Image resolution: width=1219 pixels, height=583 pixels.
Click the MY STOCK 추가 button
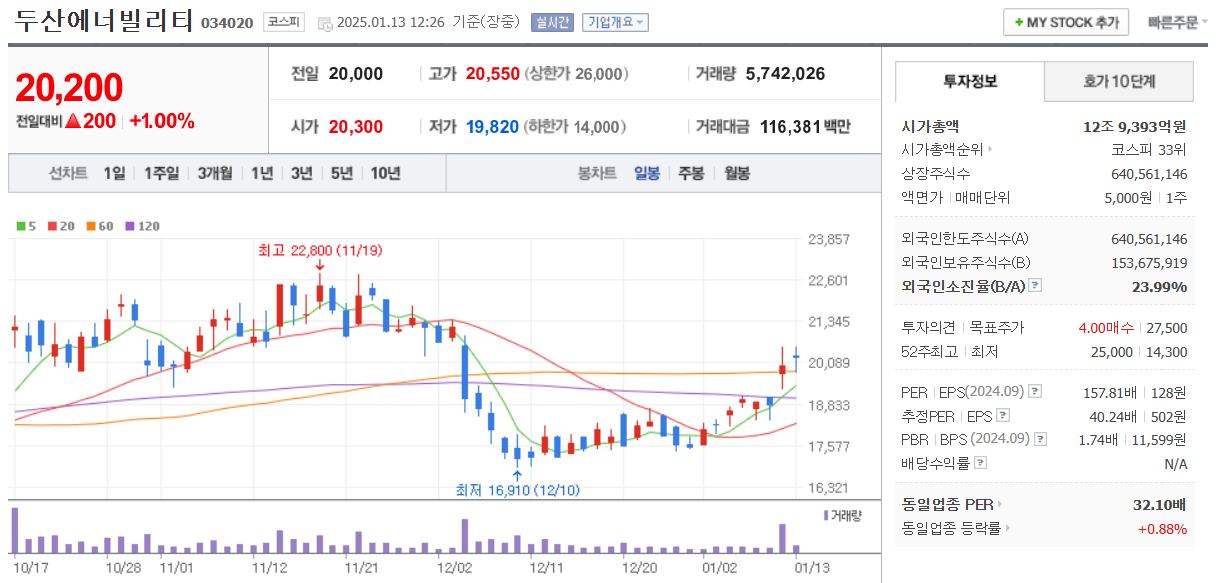(x=1065, y=21)
